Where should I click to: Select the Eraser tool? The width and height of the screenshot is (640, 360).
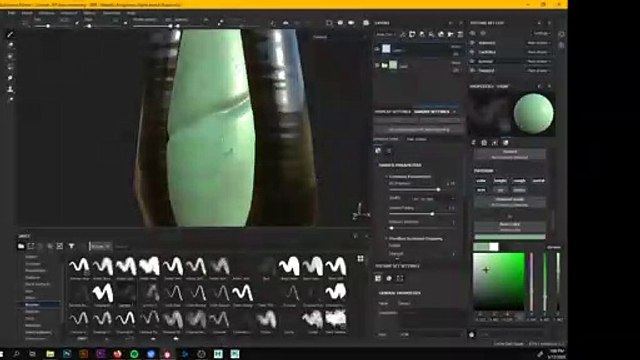click(x=10, y=45)
